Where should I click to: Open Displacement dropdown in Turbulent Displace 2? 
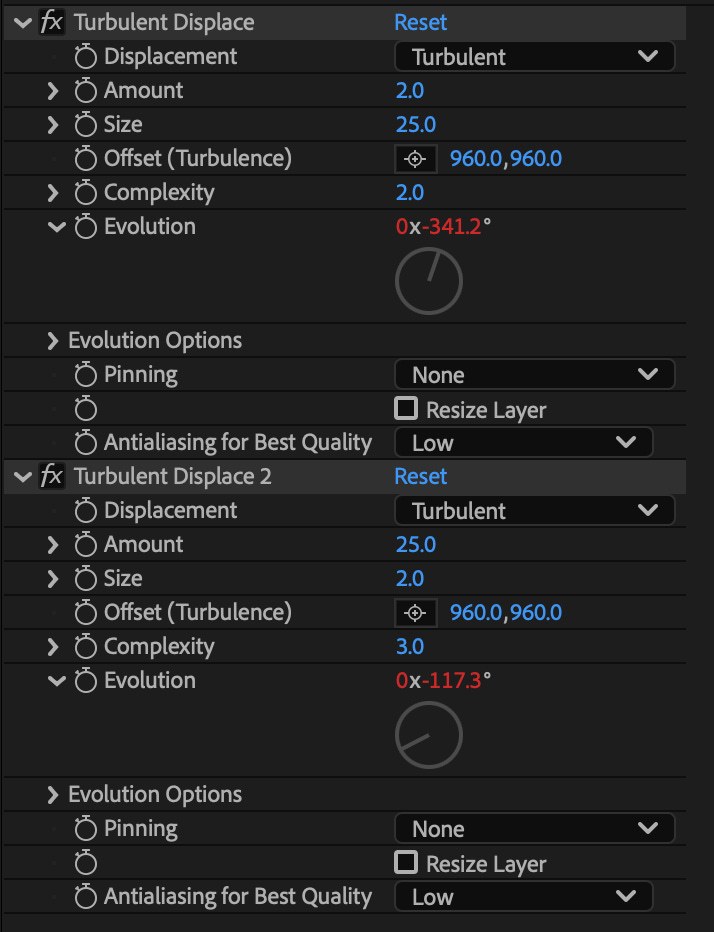(x=534, y=511)
